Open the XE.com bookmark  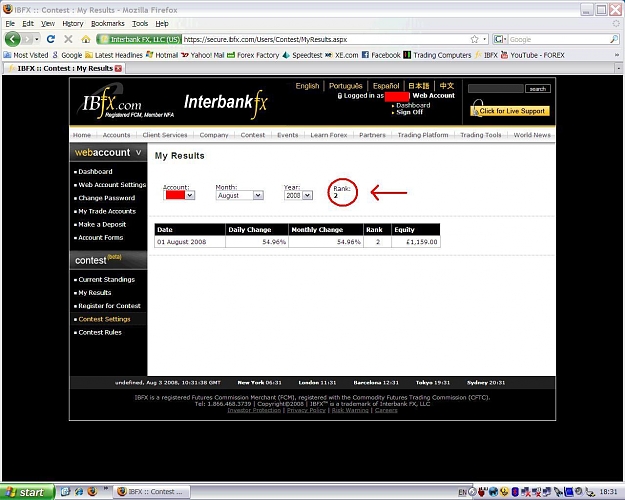click(342, 55)
